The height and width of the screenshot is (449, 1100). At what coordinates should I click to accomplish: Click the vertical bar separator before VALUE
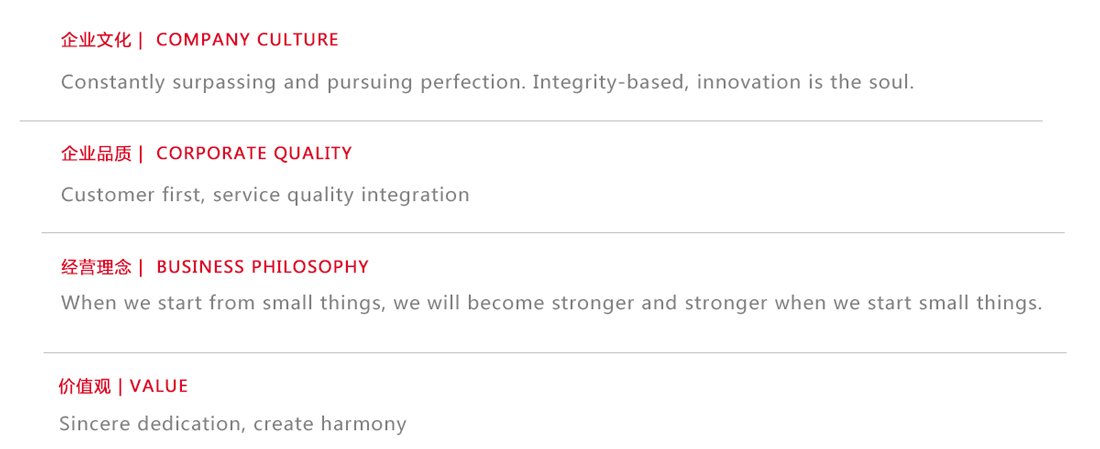point(121,387)
